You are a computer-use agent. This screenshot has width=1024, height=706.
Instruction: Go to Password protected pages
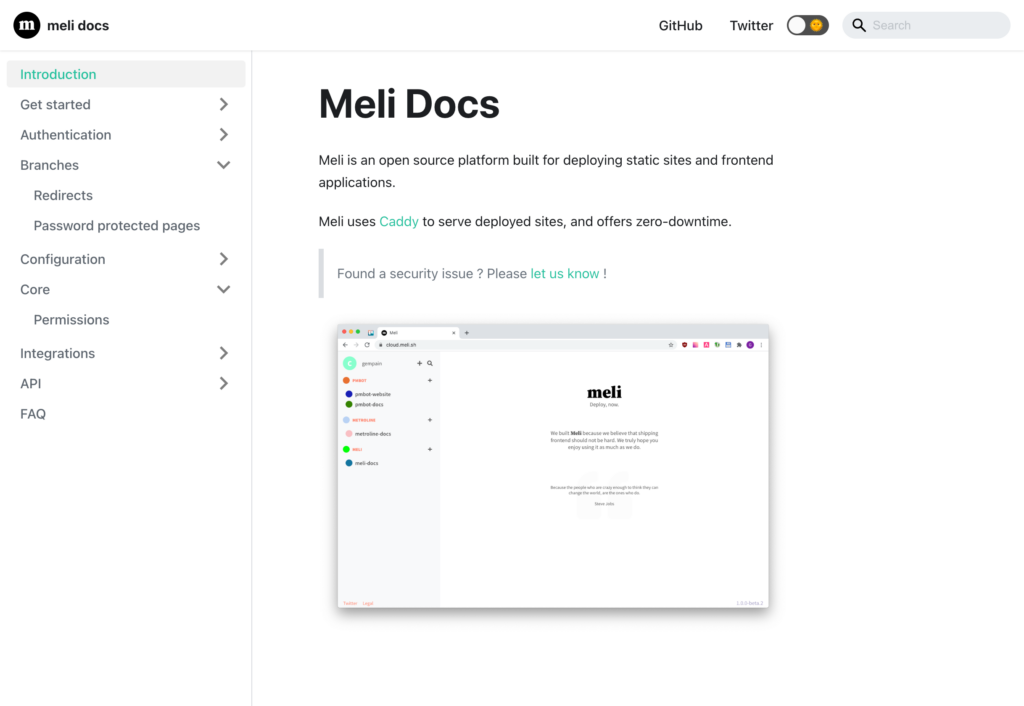point(117,226)
